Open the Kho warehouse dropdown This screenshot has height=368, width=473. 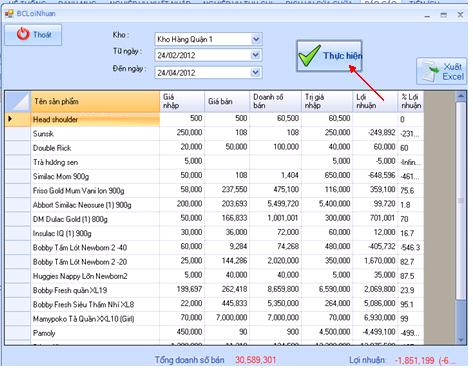coord(256,39)
